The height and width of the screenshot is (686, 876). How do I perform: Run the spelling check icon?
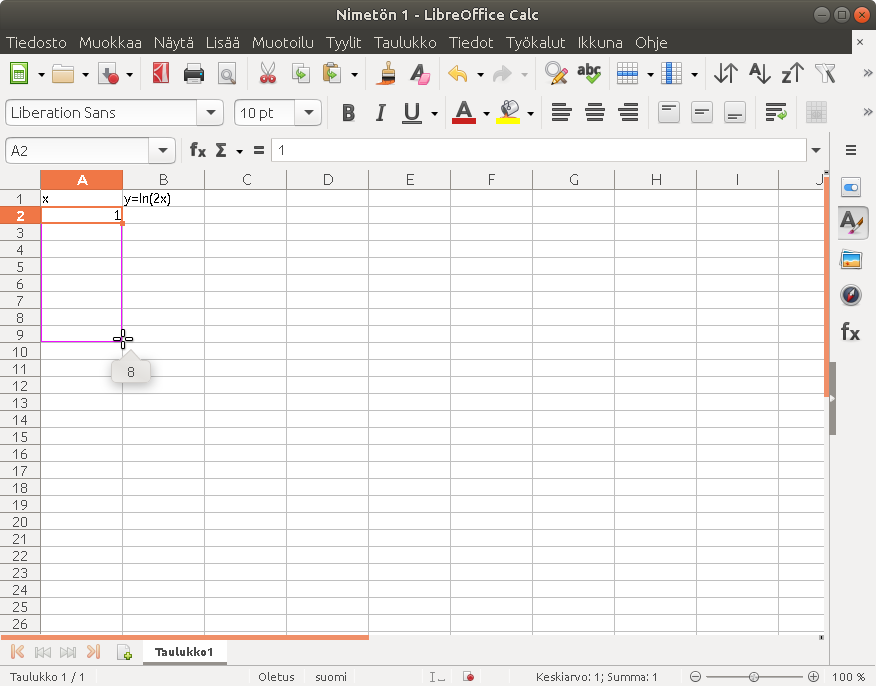(x=589, y=74)
